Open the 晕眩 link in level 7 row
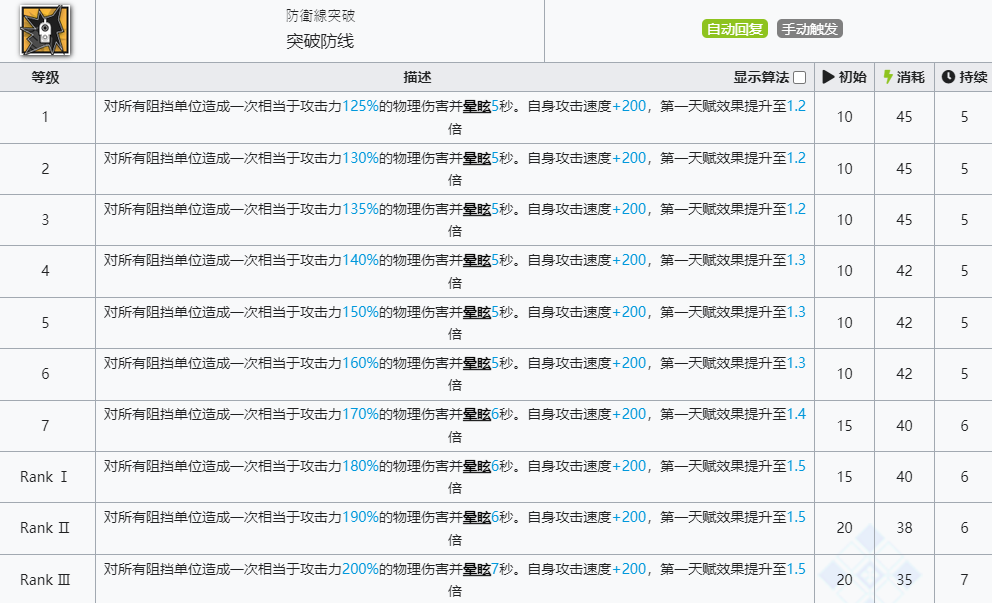 [477, 414]
